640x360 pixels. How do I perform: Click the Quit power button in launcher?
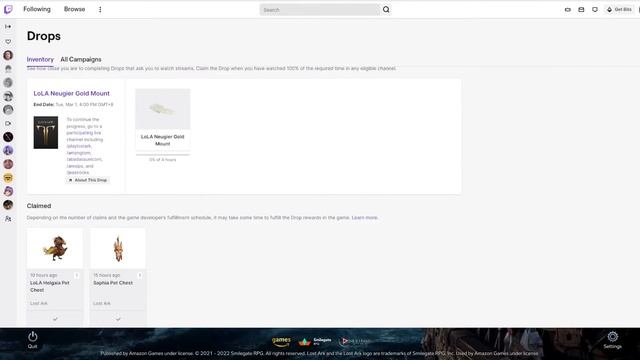33,340
